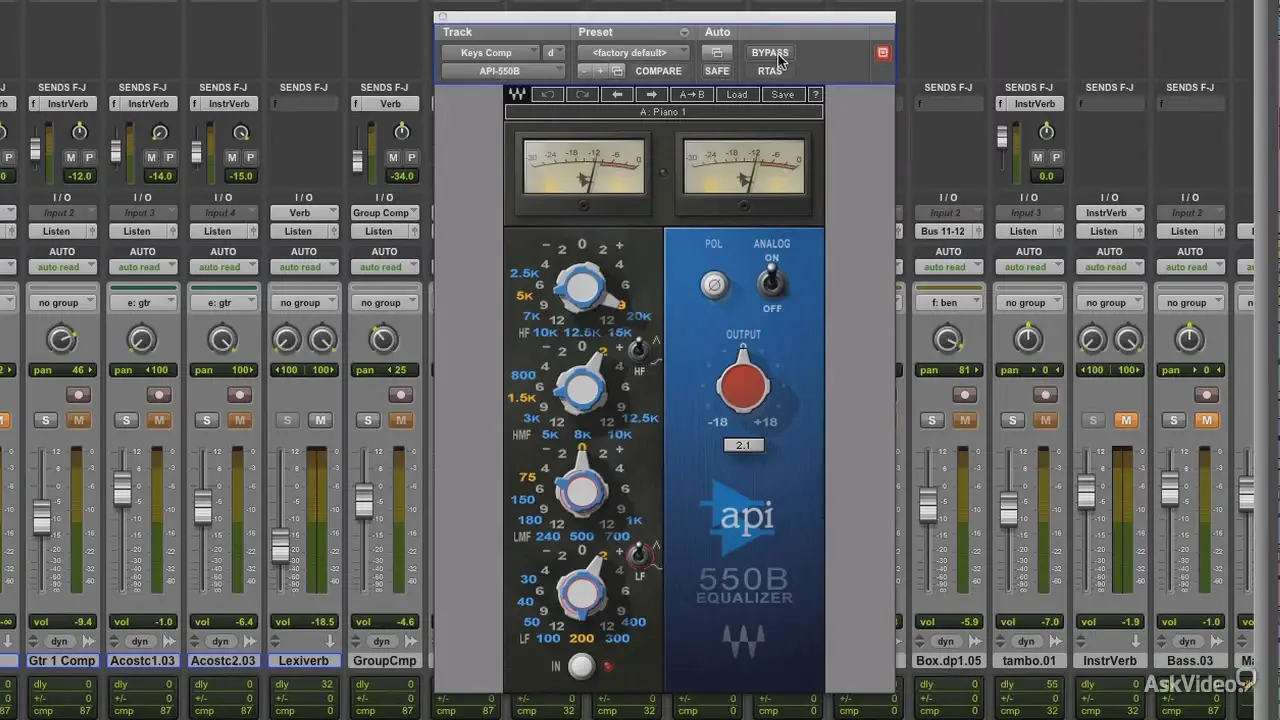Click the COMPARE button
The image size is (1280, 720).
click(658, 71)
